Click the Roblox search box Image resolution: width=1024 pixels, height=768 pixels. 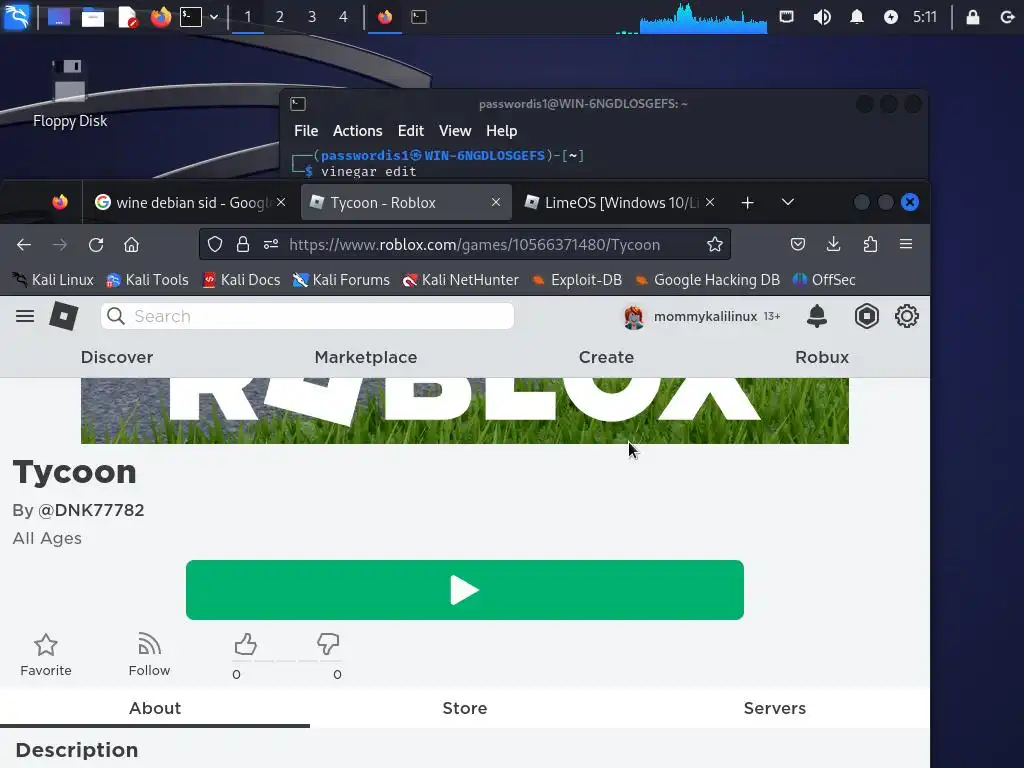coord(308,316)
